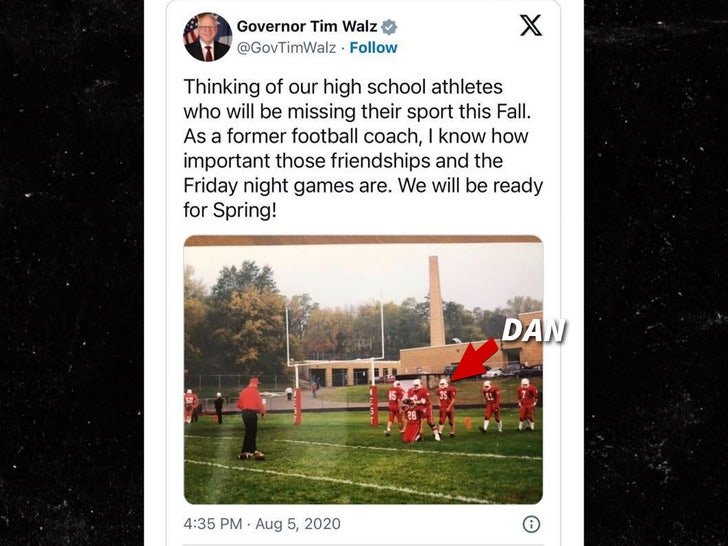Select the player wearing jersey number 35
Image resolution: width=728 pixels, height=546 pixels.
[446, 407]
